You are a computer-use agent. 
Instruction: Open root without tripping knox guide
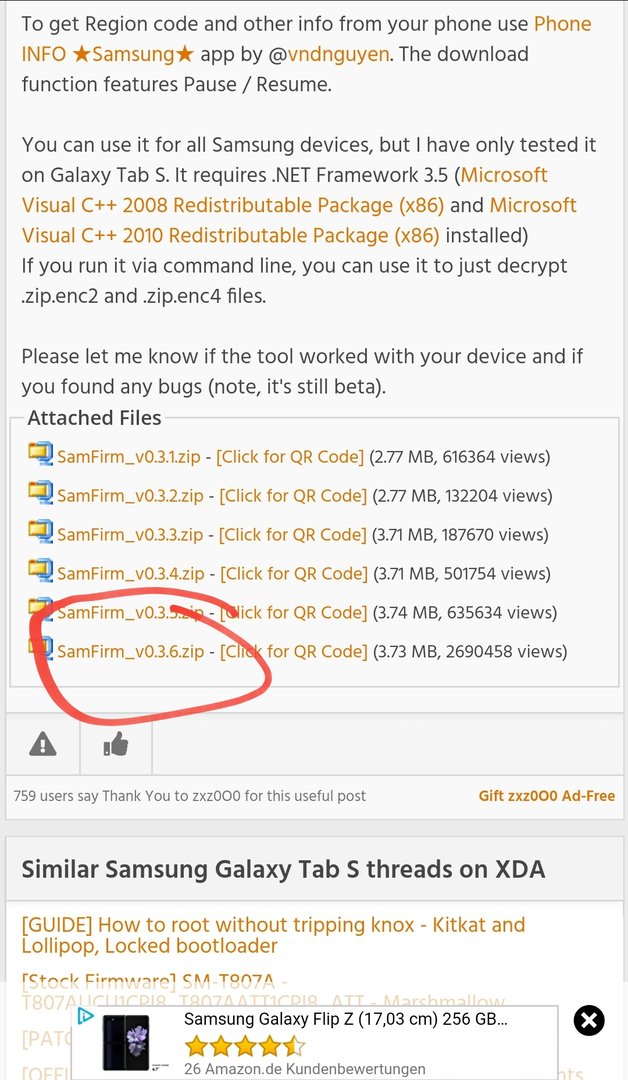coord(273,935)
